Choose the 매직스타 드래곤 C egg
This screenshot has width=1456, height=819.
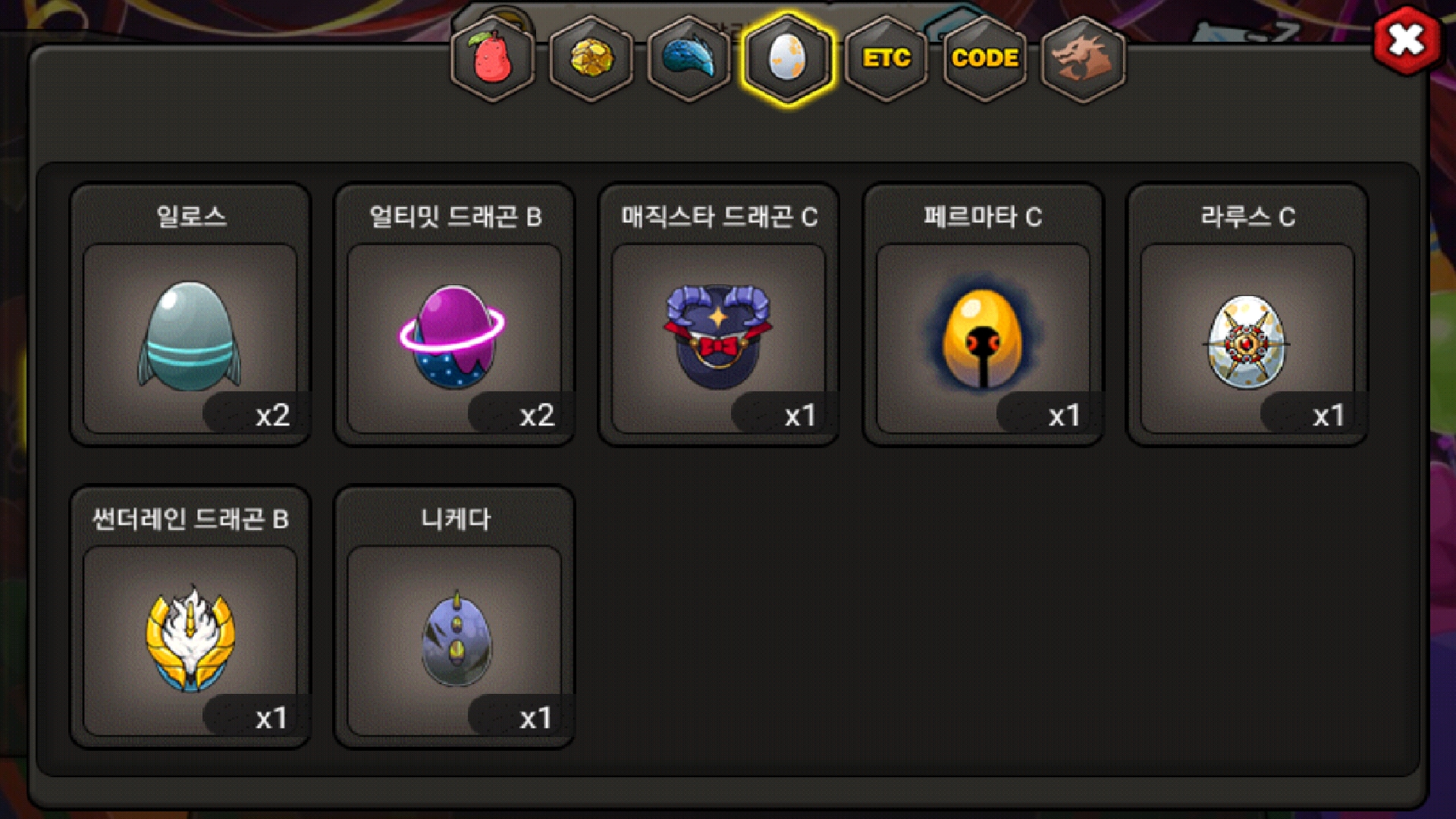pyautogui.click(x=718, y=338)
